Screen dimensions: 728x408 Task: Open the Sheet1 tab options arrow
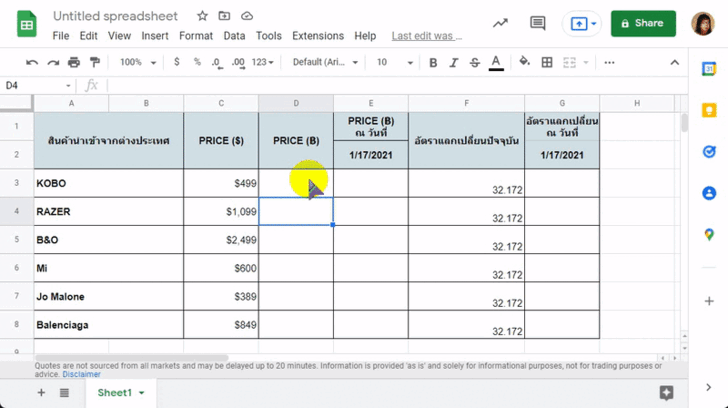(x=142, y=393)
